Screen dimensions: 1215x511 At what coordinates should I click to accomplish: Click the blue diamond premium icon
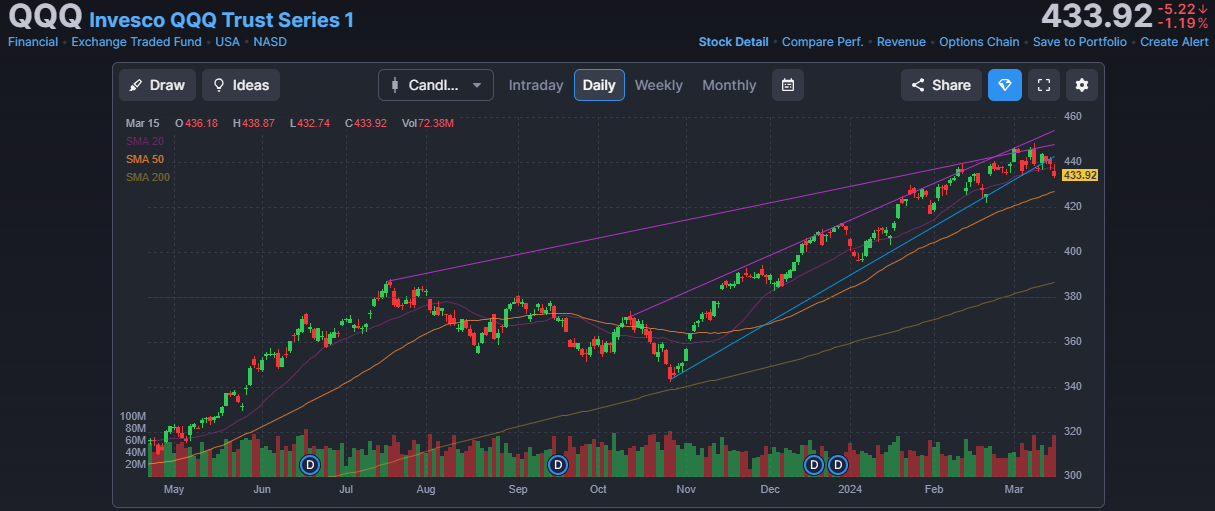[x=1005, y=85]
